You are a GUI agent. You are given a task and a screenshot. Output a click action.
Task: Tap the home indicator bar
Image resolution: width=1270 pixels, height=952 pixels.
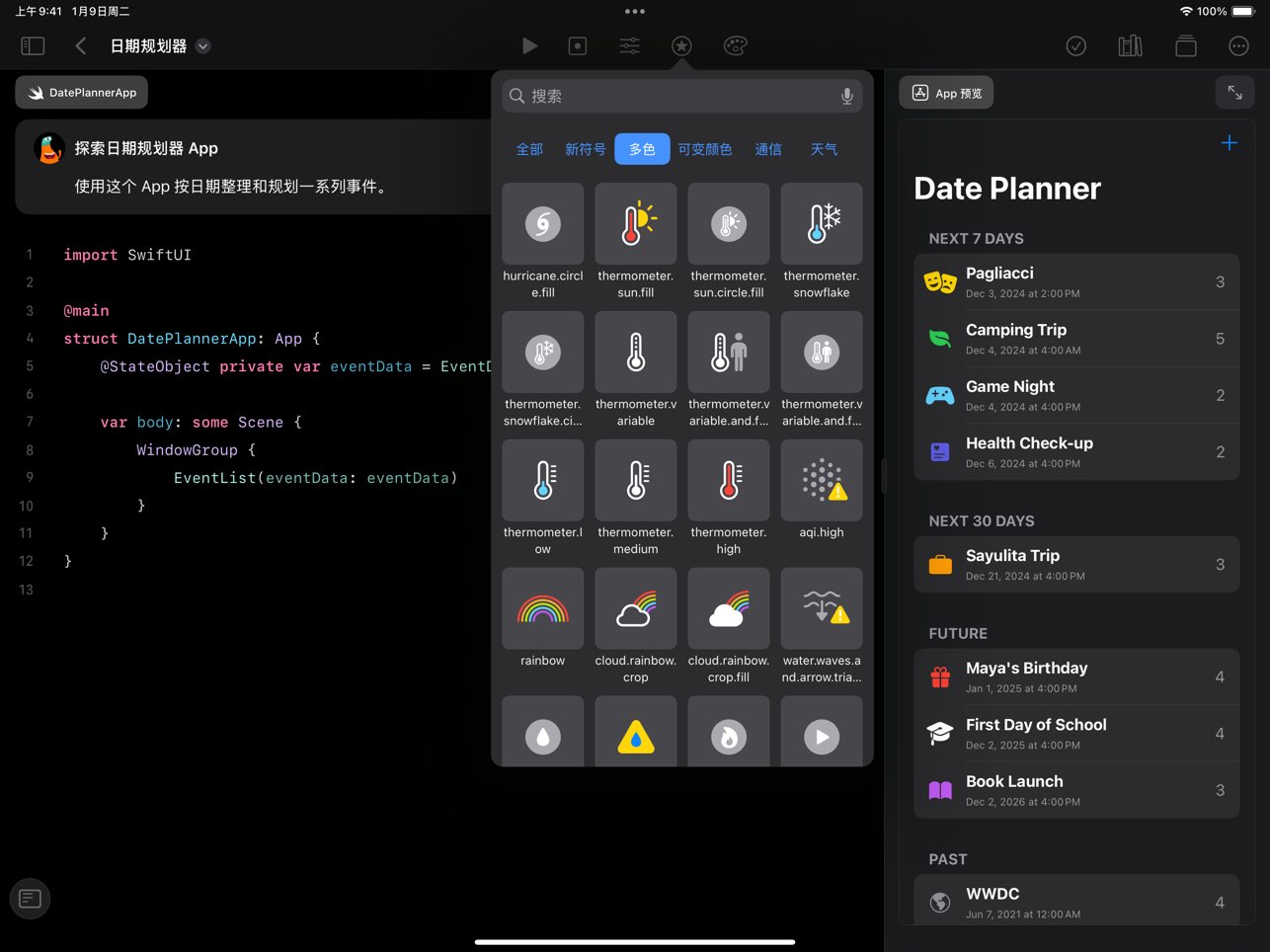point(635,942)
